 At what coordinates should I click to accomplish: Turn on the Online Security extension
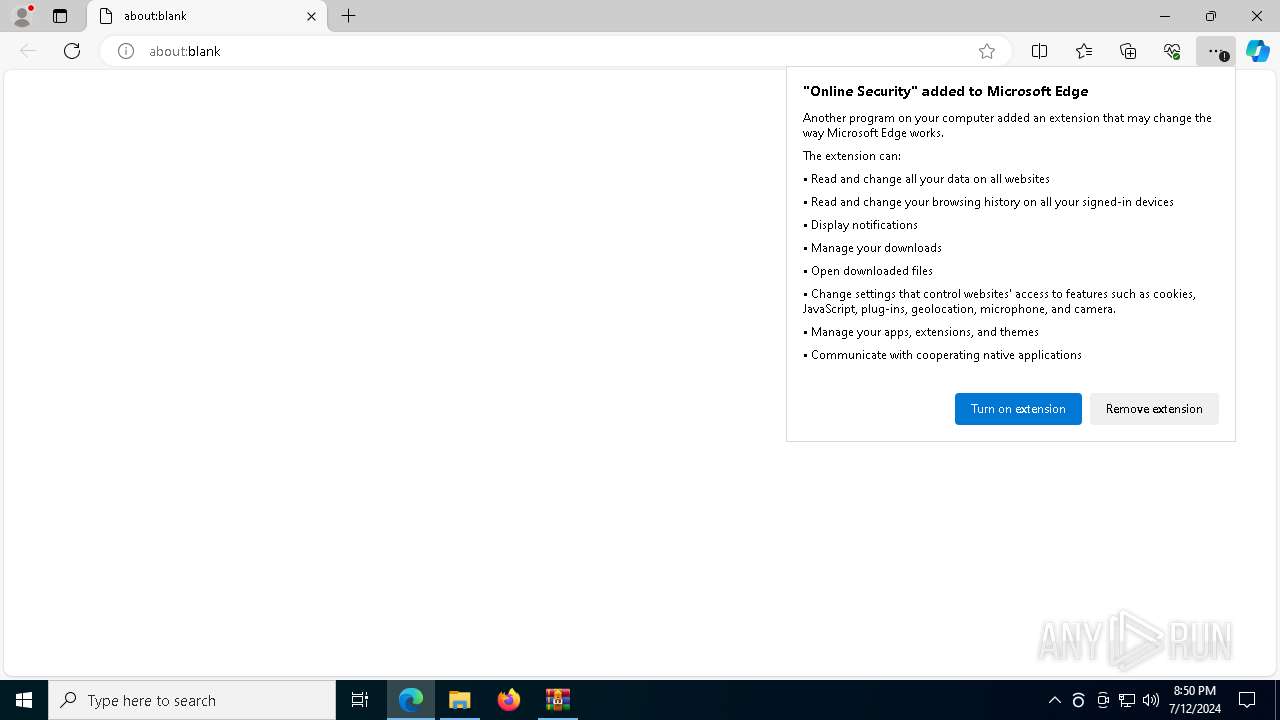coord(1018,409)
